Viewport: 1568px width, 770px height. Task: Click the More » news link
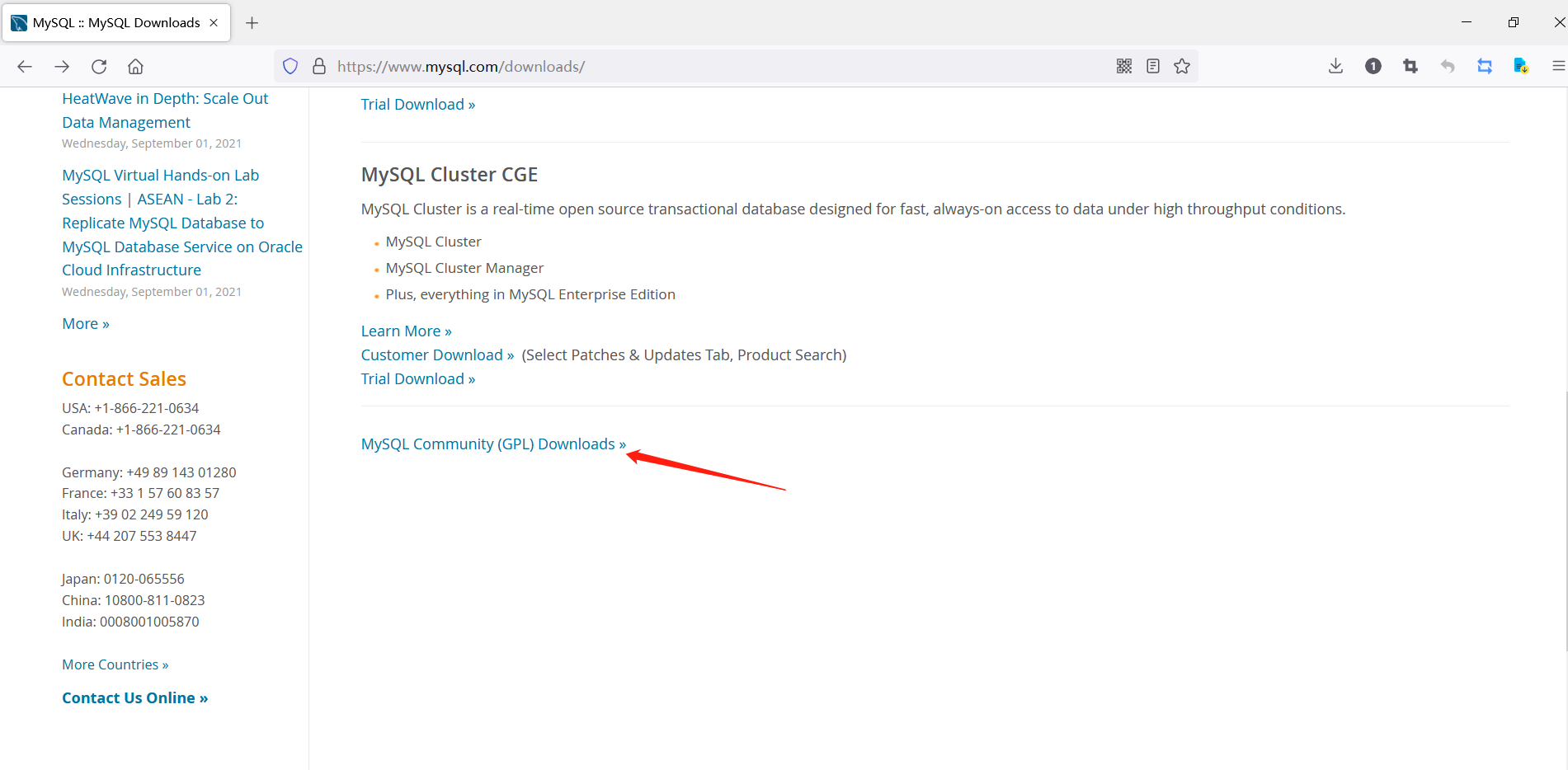(x=86, y=324)
